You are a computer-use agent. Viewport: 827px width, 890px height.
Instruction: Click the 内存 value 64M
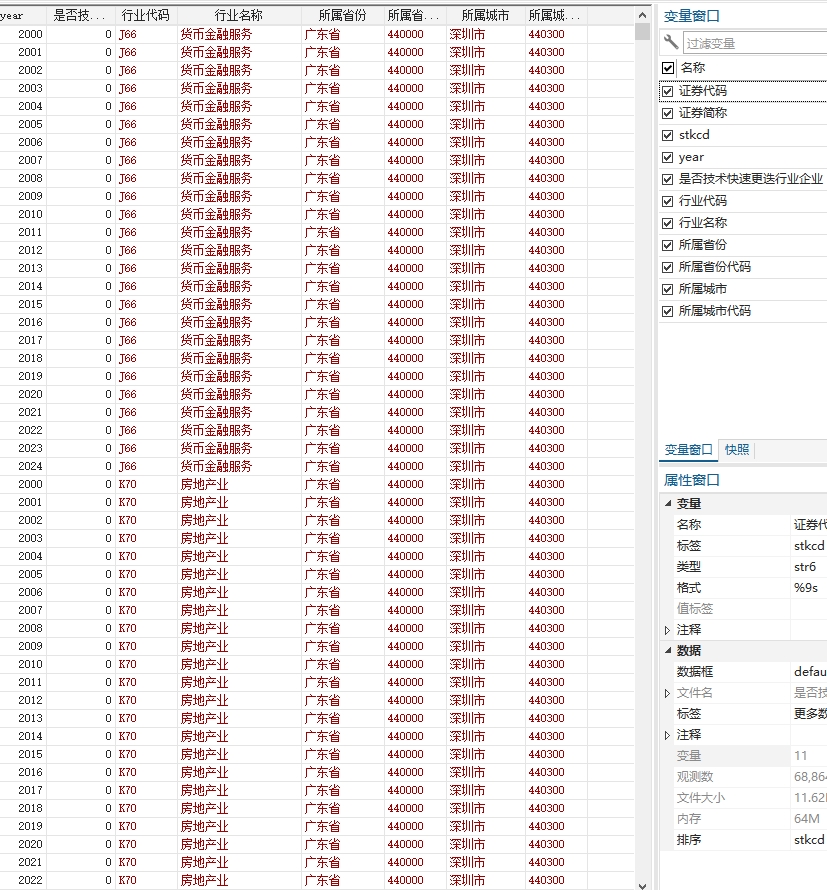coord(807,818)
